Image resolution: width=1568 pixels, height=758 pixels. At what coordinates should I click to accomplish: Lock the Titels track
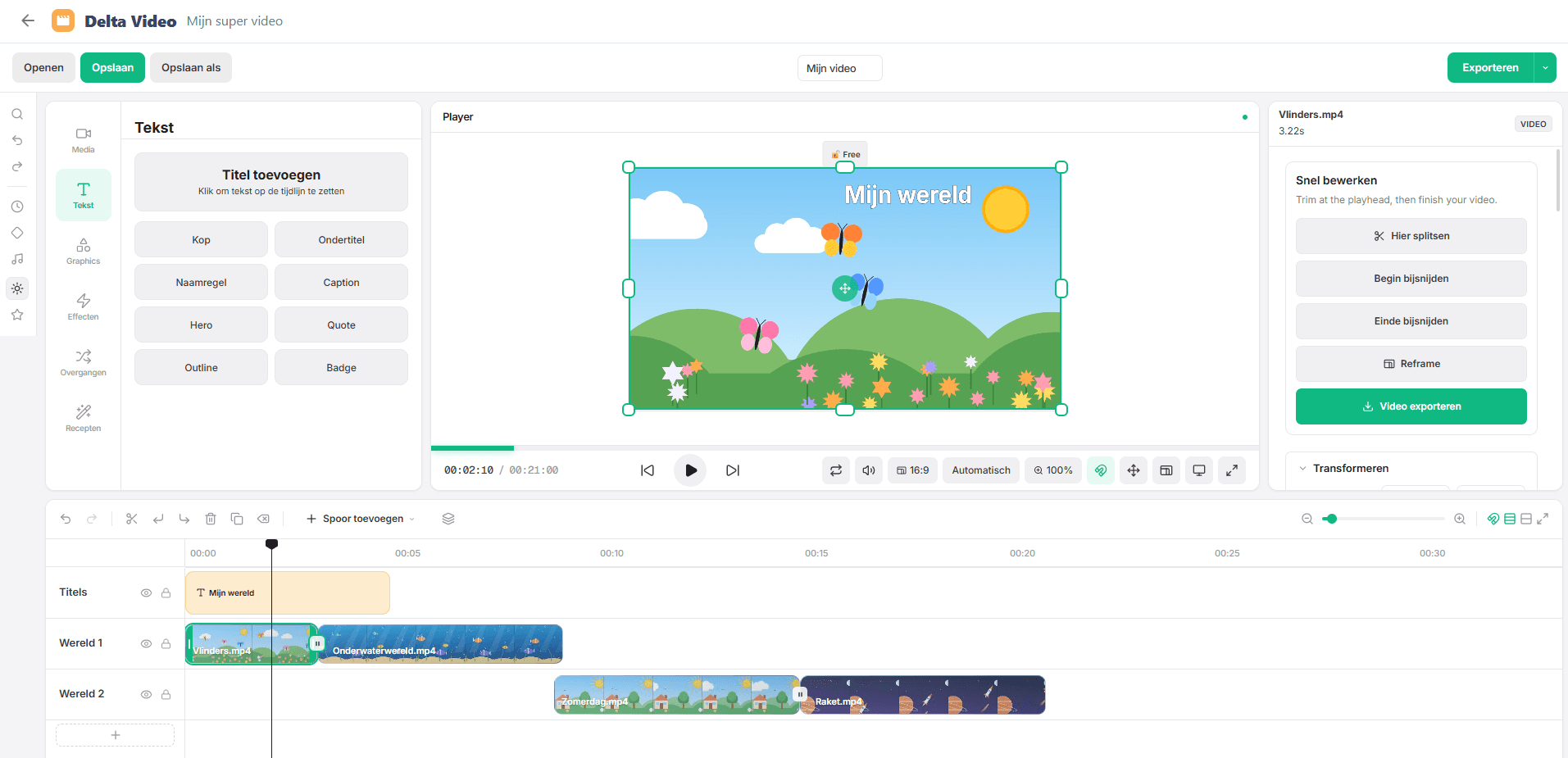(x=166, y=592)
